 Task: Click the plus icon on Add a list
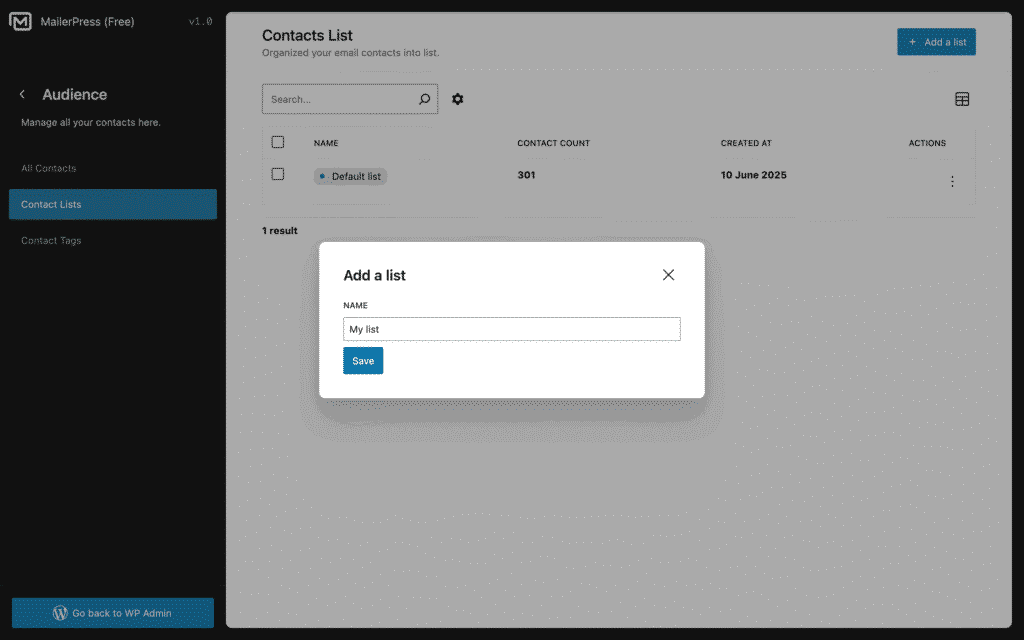912,42
